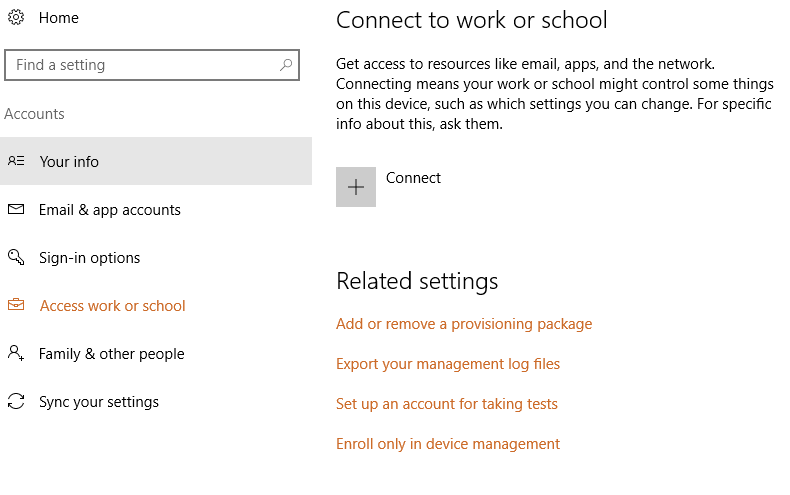
Task: Click the Family & other people icon
Action: point(16,352)
